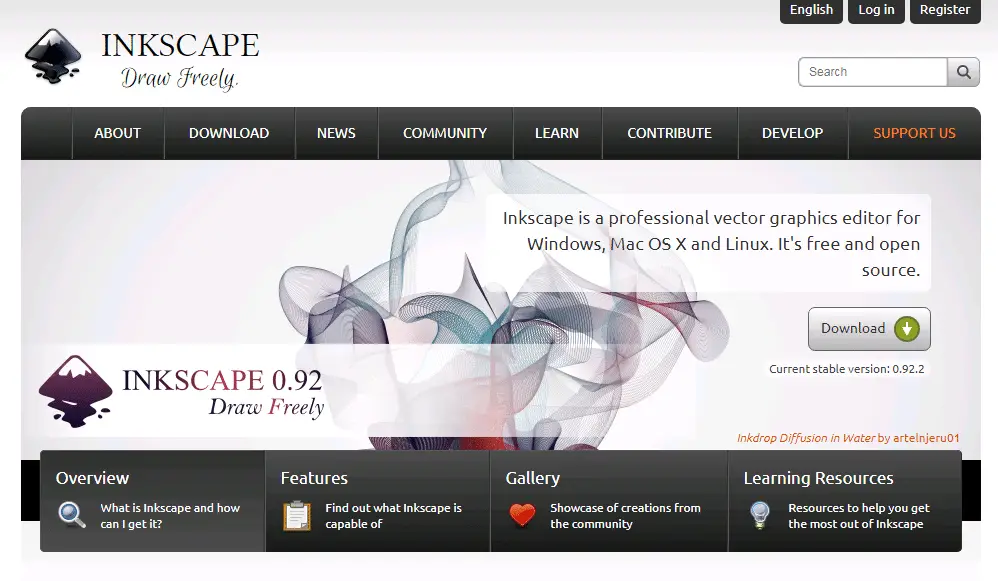Focus the Search input field
998x581 pixels.
(873, 72)
